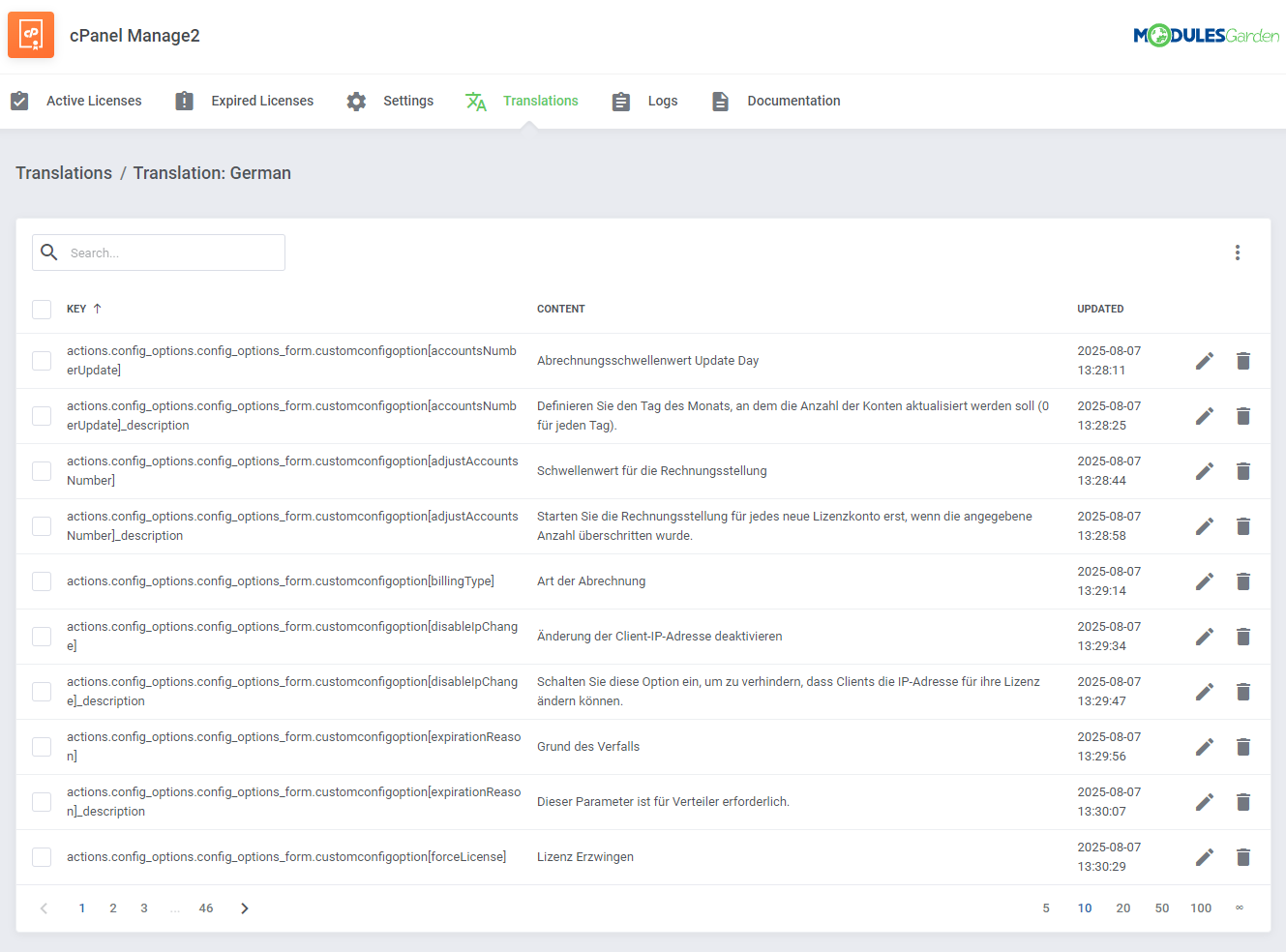Select all rows with header checkbox
Viewport: 1286px width, 952px height.
42,309
